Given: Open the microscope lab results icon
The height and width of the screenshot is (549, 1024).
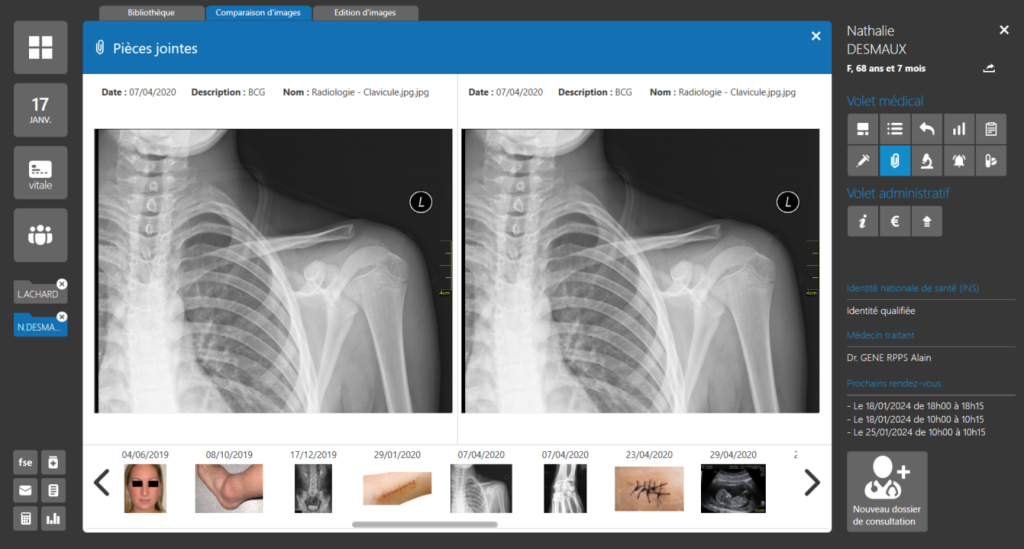Looking at the screenshot, I should pos(927,160).
